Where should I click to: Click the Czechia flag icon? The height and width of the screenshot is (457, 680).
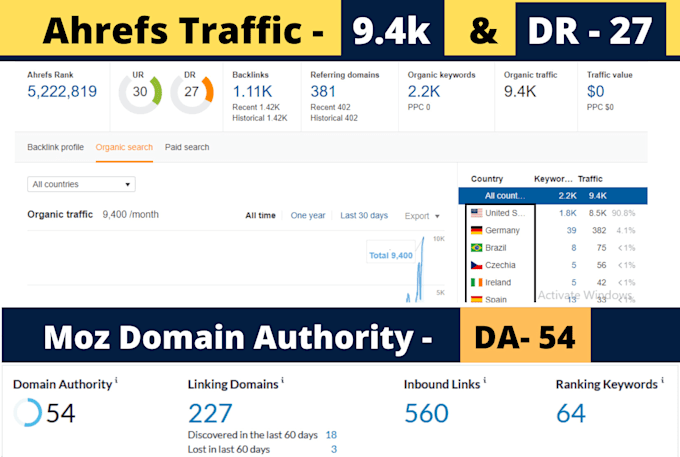pos(477,265)
